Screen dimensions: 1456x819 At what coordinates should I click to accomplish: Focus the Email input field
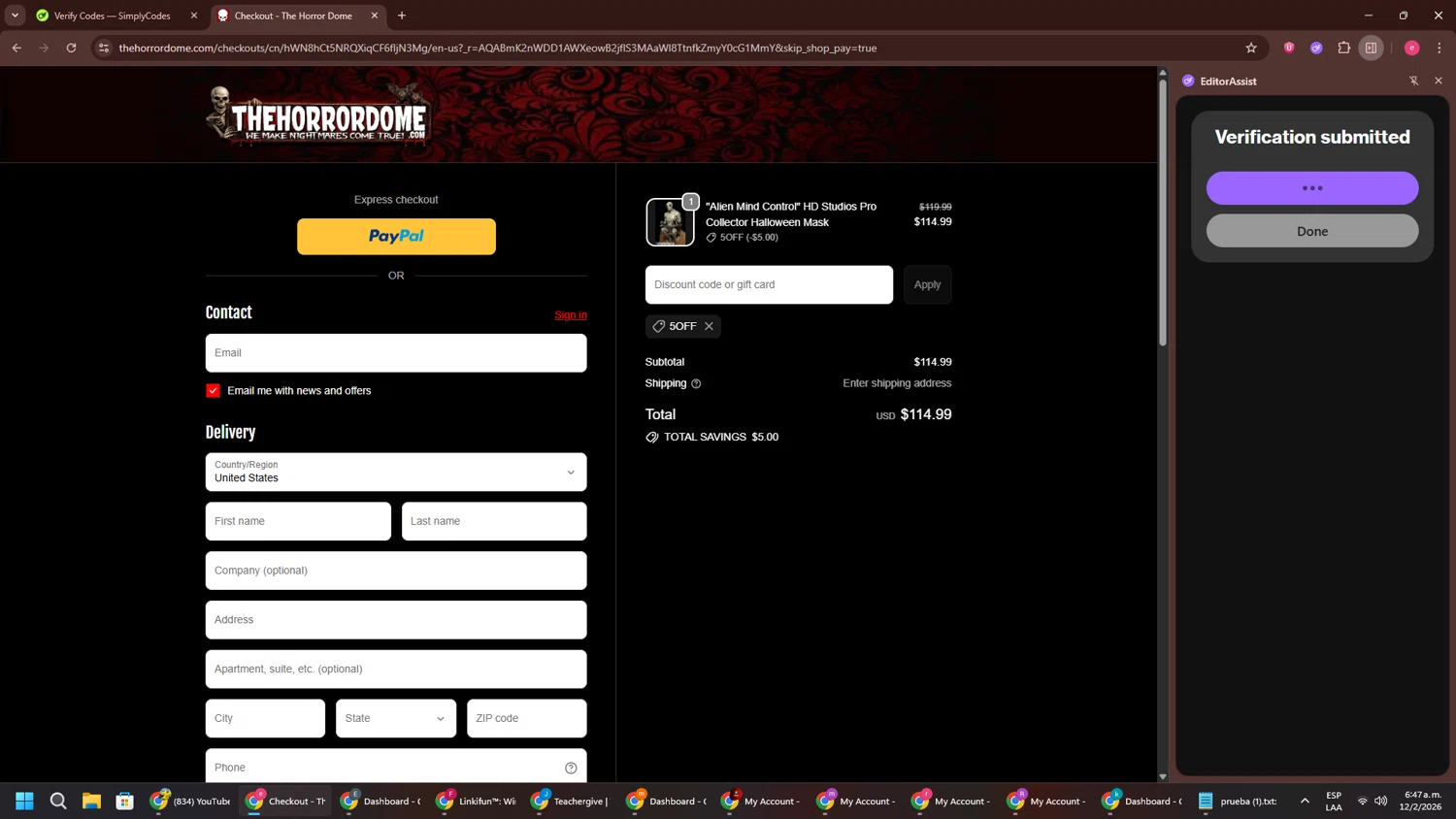click(x=396, y=353)
